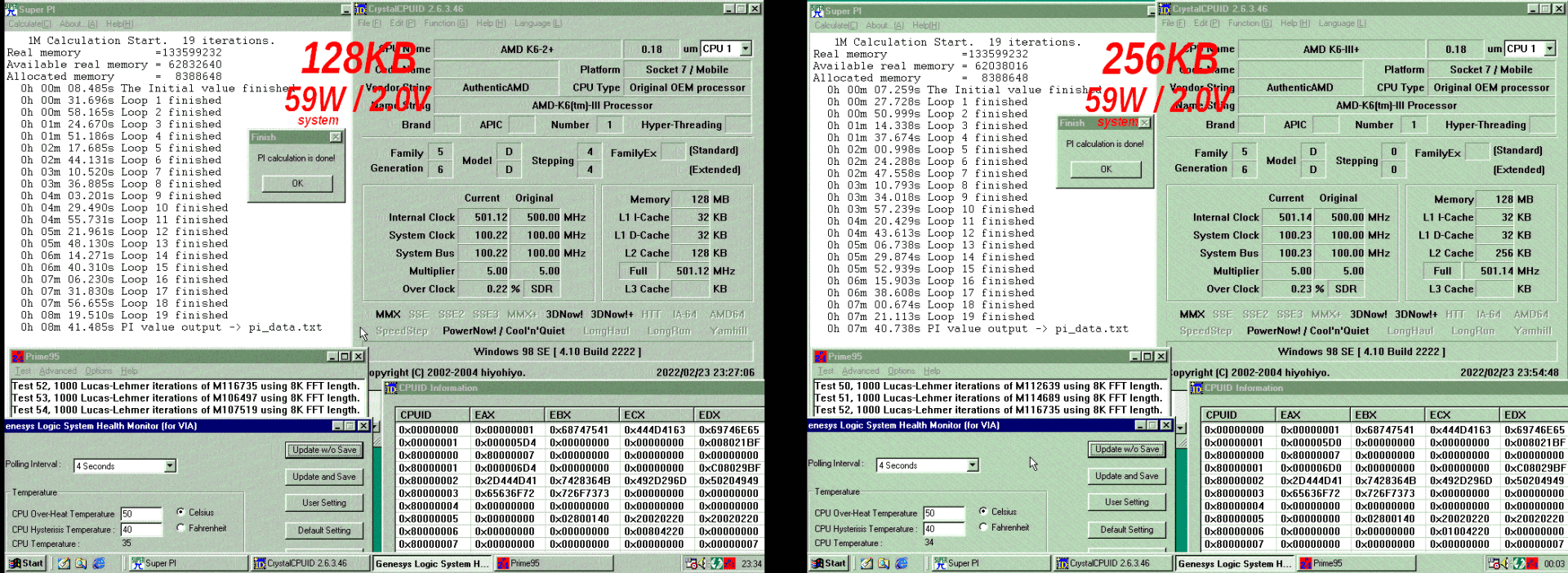This screenshot has height=573, width=1568.
Task: Select Celsius radio where CPU Temperature reads 34
Action: pos(983,512)
